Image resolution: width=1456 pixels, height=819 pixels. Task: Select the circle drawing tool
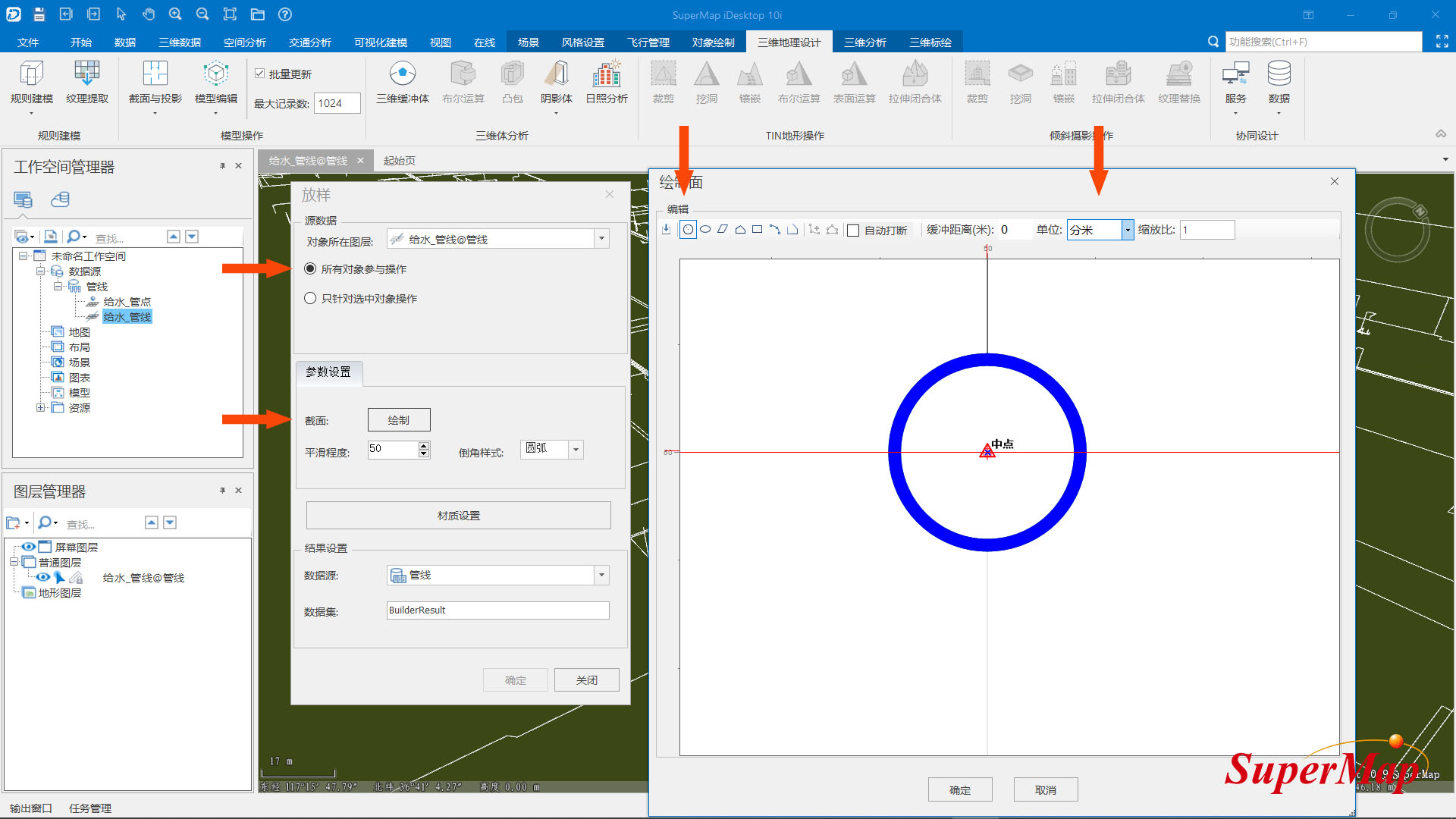point(688,230)
